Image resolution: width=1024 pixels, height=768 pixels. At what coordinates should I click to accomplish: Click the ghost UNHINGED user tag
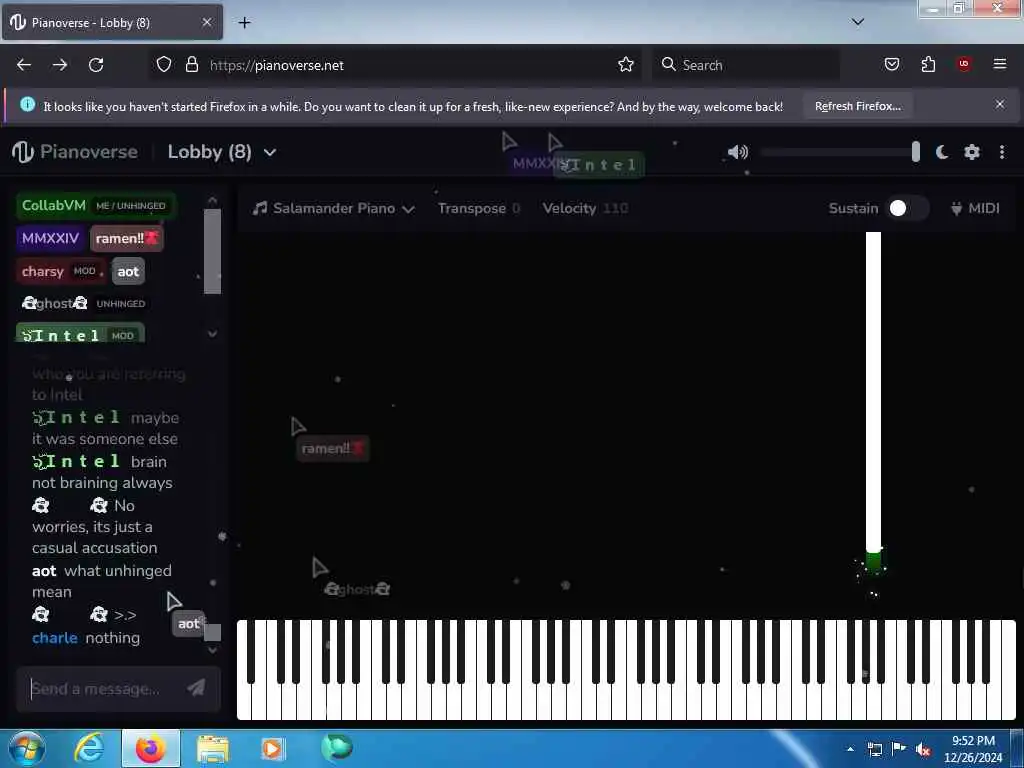(x=84, y=303)
